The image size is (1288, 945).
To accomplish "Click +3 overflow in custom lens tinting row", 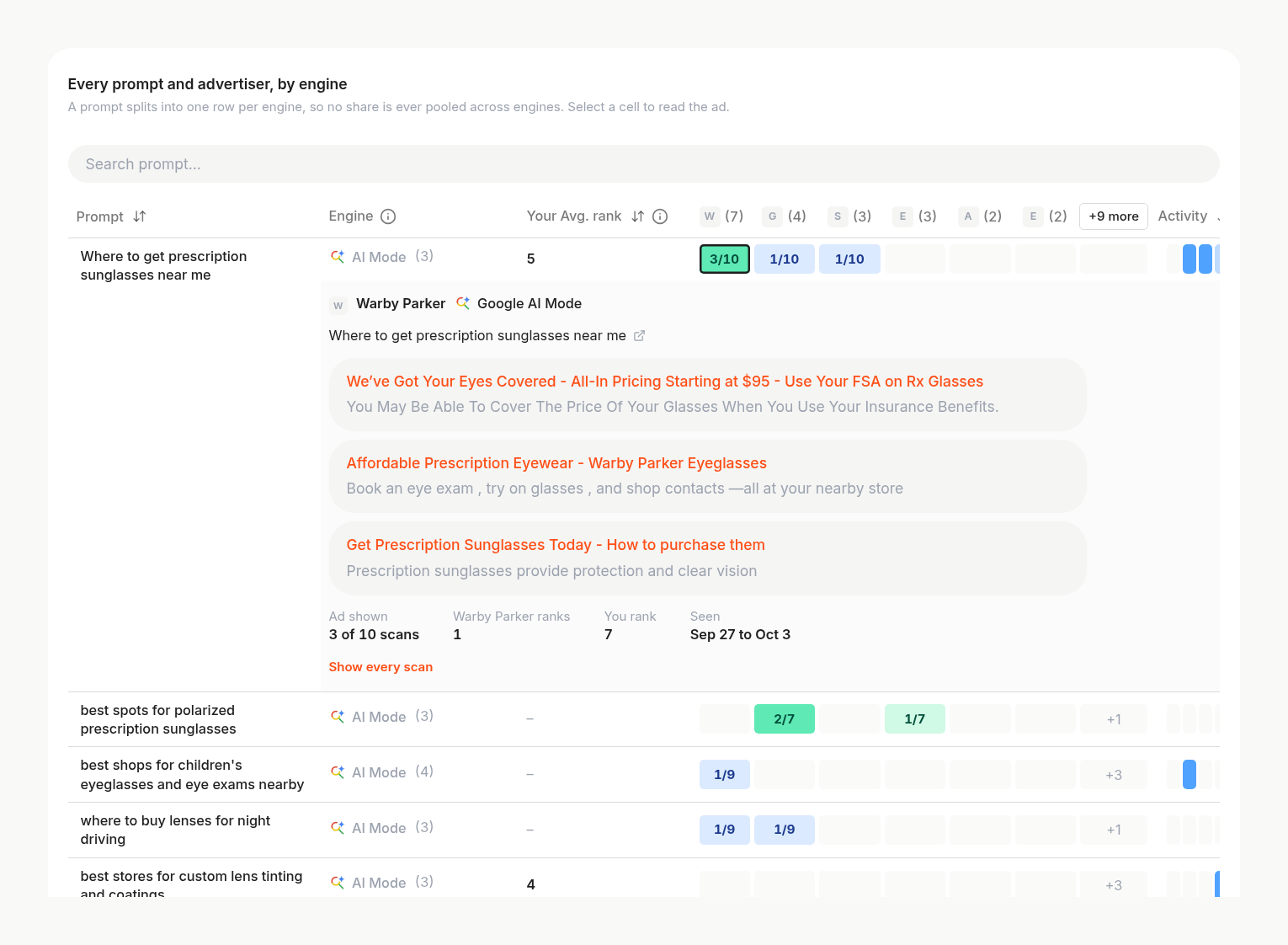I will point(1114,885).
